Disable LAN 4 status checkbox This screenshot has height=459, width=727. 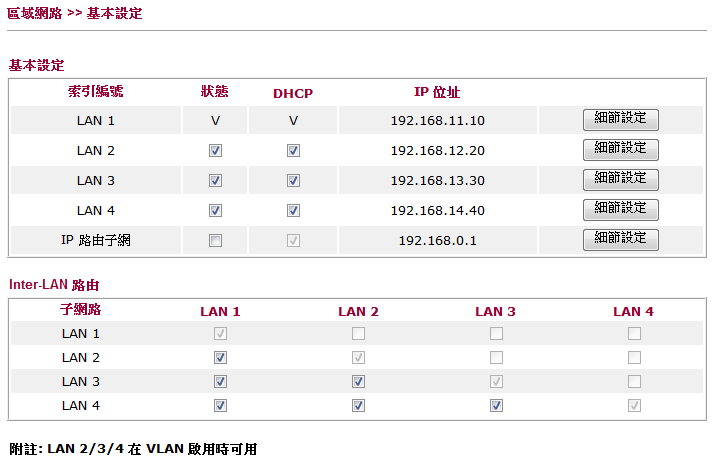tap(215, 211)
